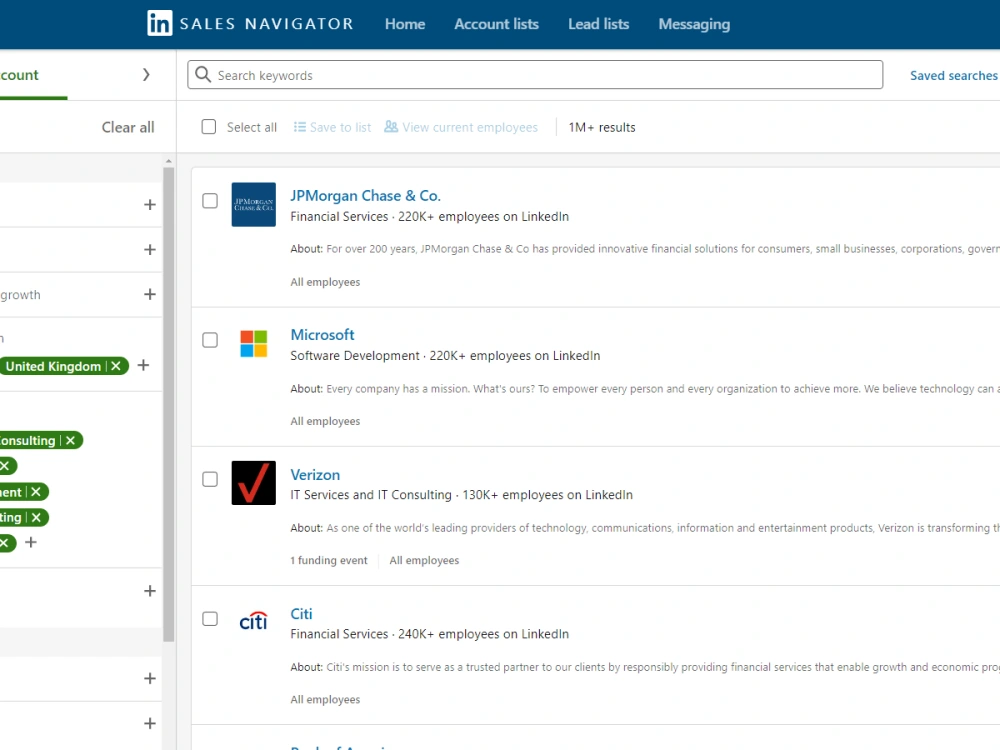View All employees for Citi

click(x=325, y=700)
